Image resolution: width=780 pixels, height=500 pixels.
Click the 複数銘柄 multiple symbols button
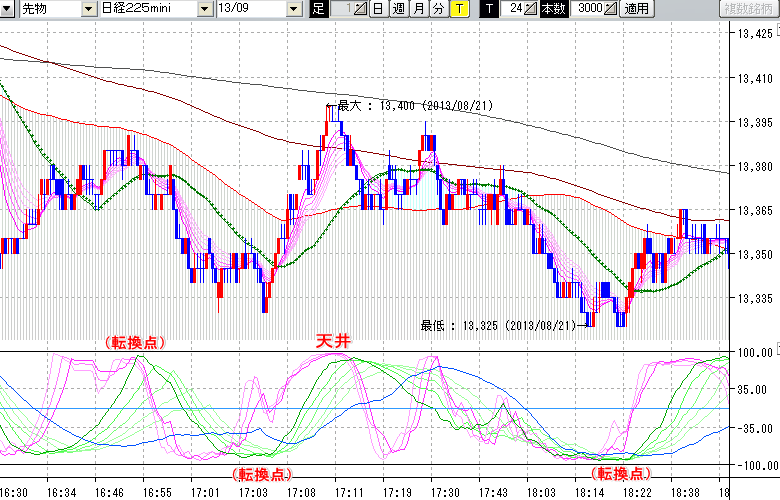pos(749,9)
